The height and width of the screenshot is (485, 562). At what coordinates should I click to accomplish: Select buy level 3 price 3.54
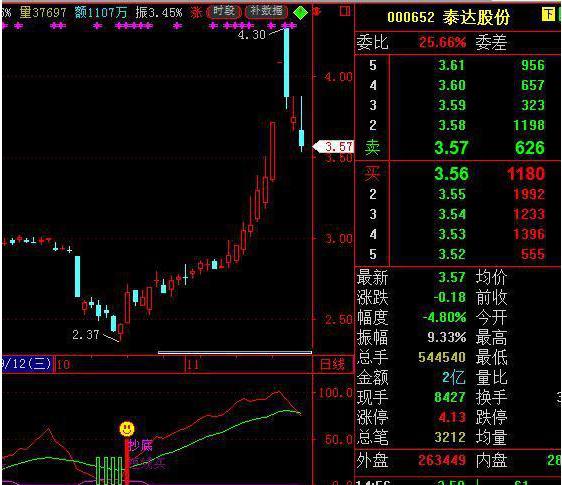point(452,214)
